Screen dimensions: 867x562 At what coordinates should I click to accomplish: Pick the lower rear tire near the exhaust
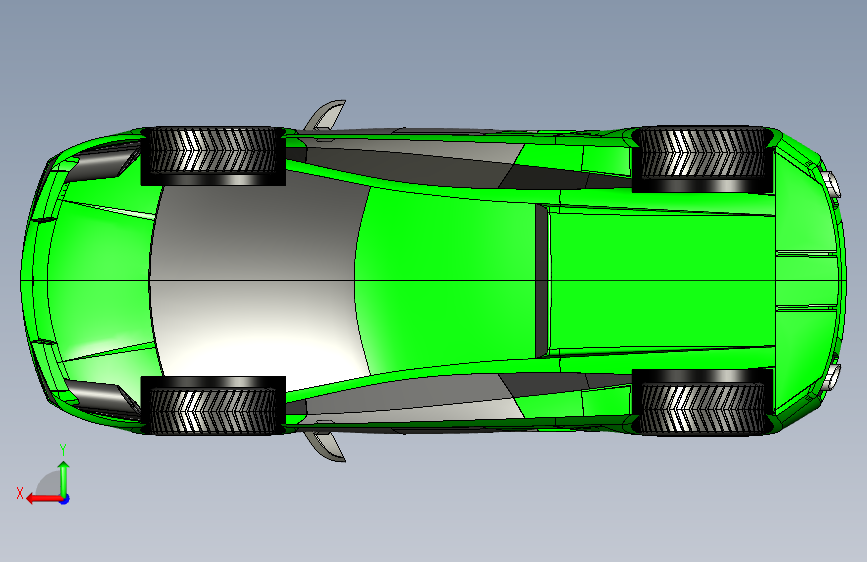702,402
